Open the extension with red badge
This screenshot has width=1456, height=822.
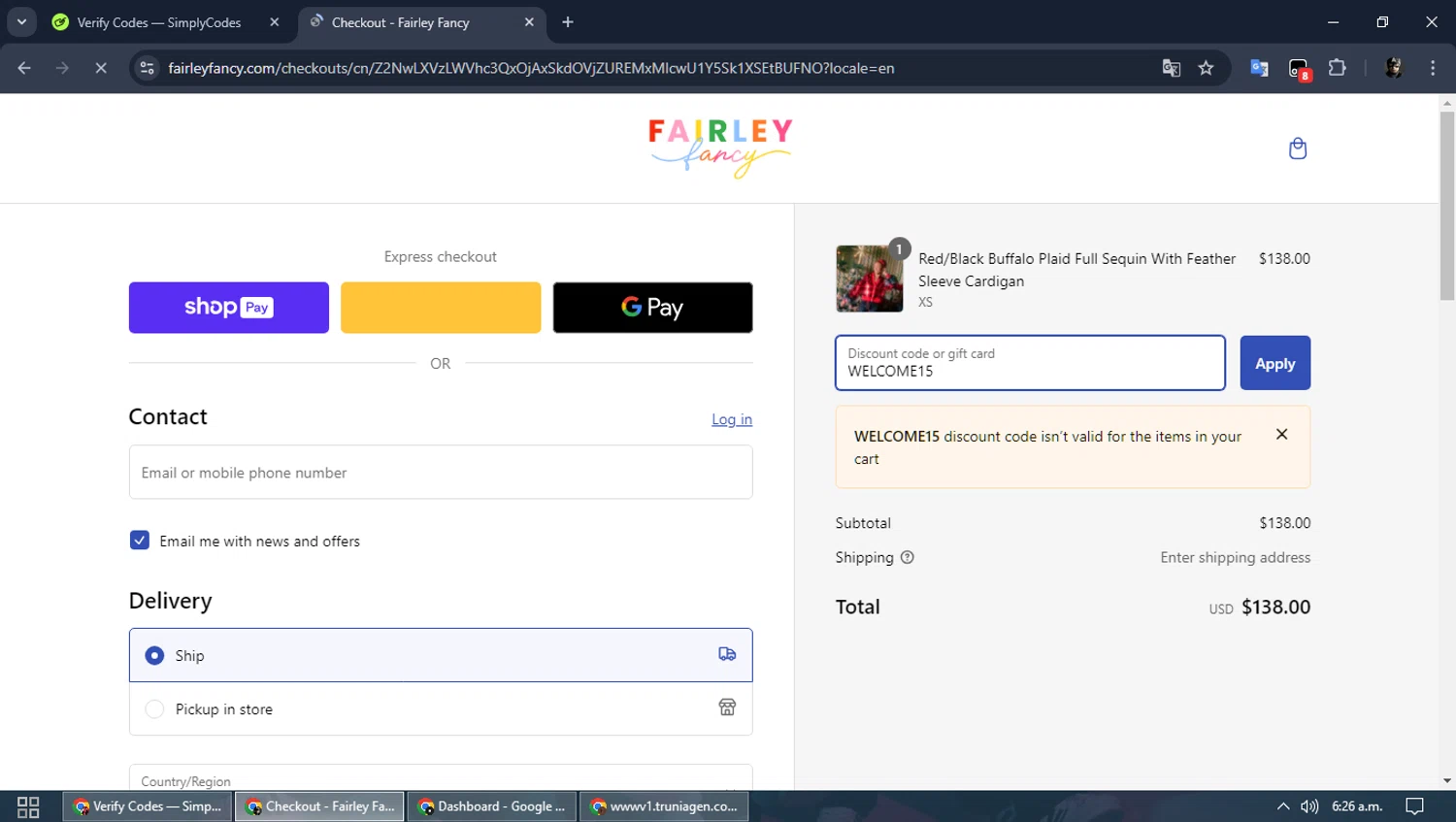coord(1299,69)
